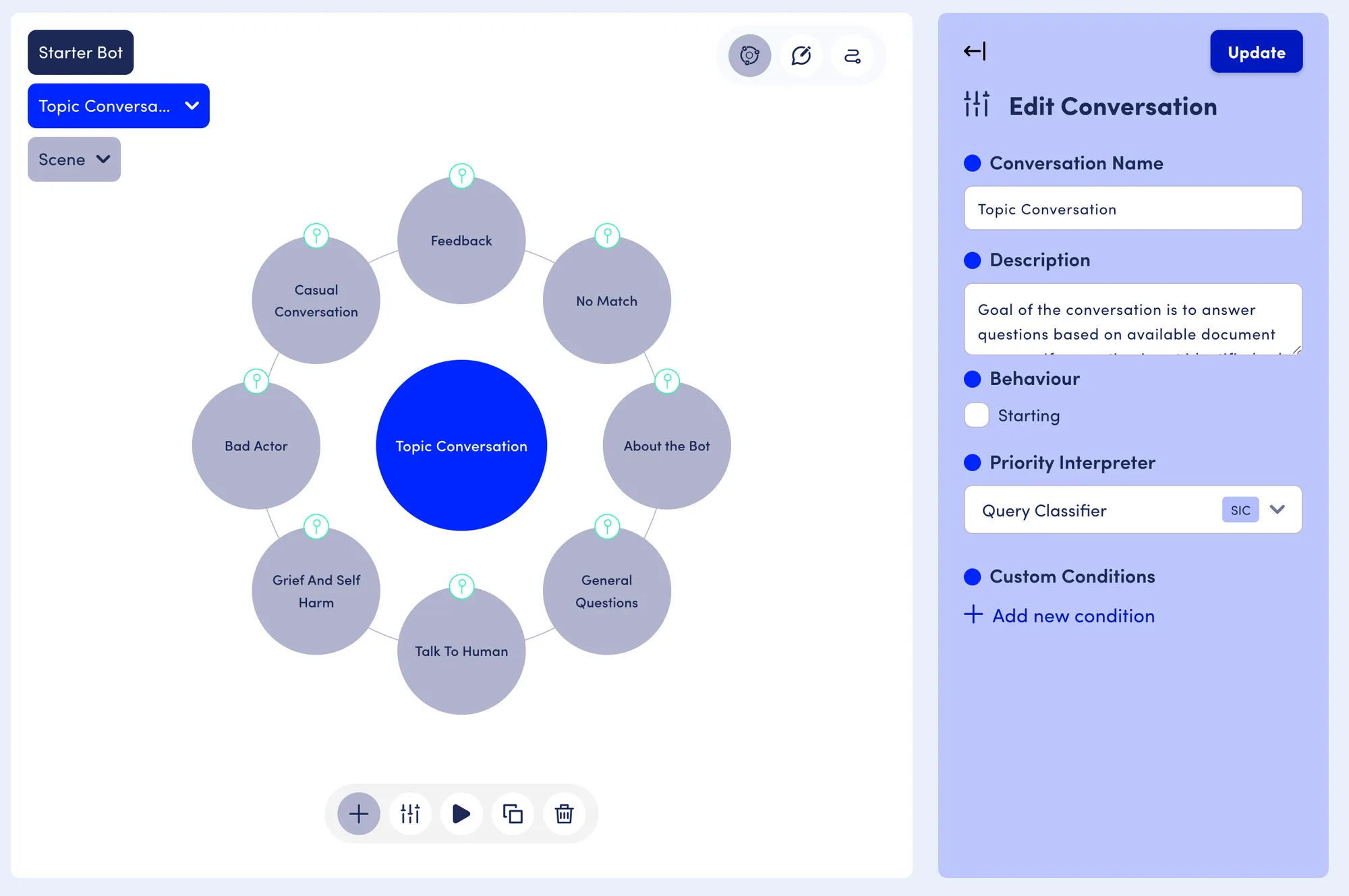Image resolution: width=1349 pixels, height=896 pixels.
Task: Click the Add new condition link
Action: pos(1074,616)
